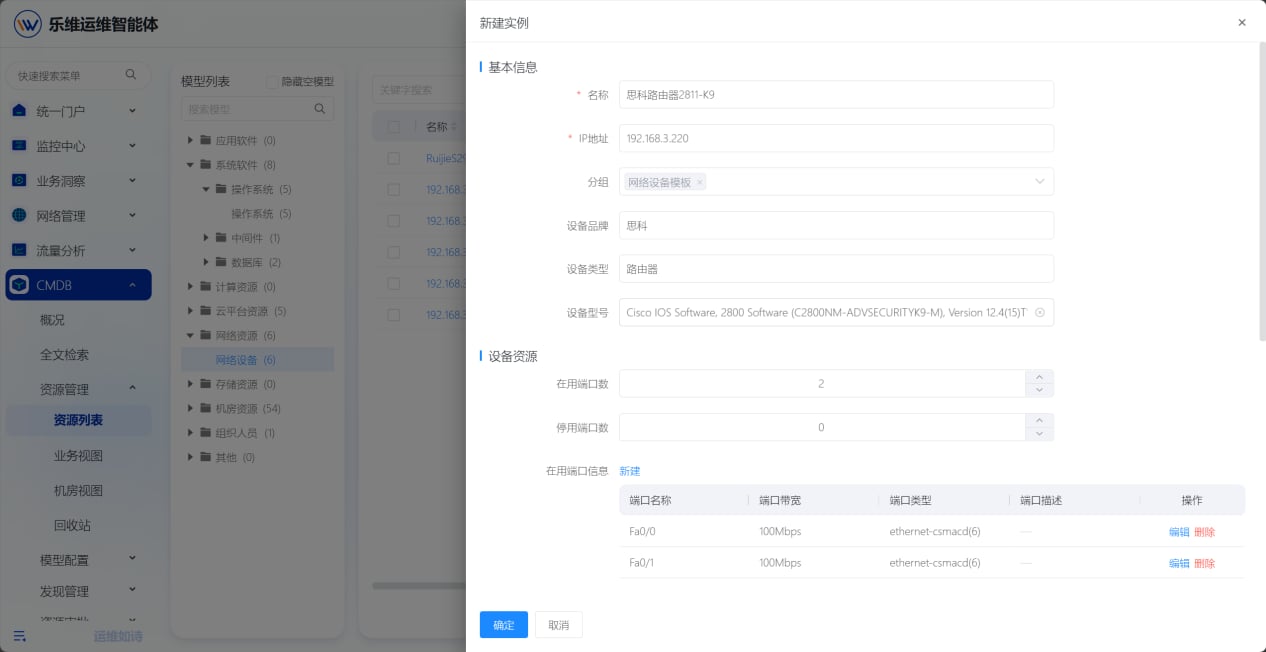Screen dimensions: 1266x652
Task: Click the folder icon beside 机房资源
Action: point(206,409)
